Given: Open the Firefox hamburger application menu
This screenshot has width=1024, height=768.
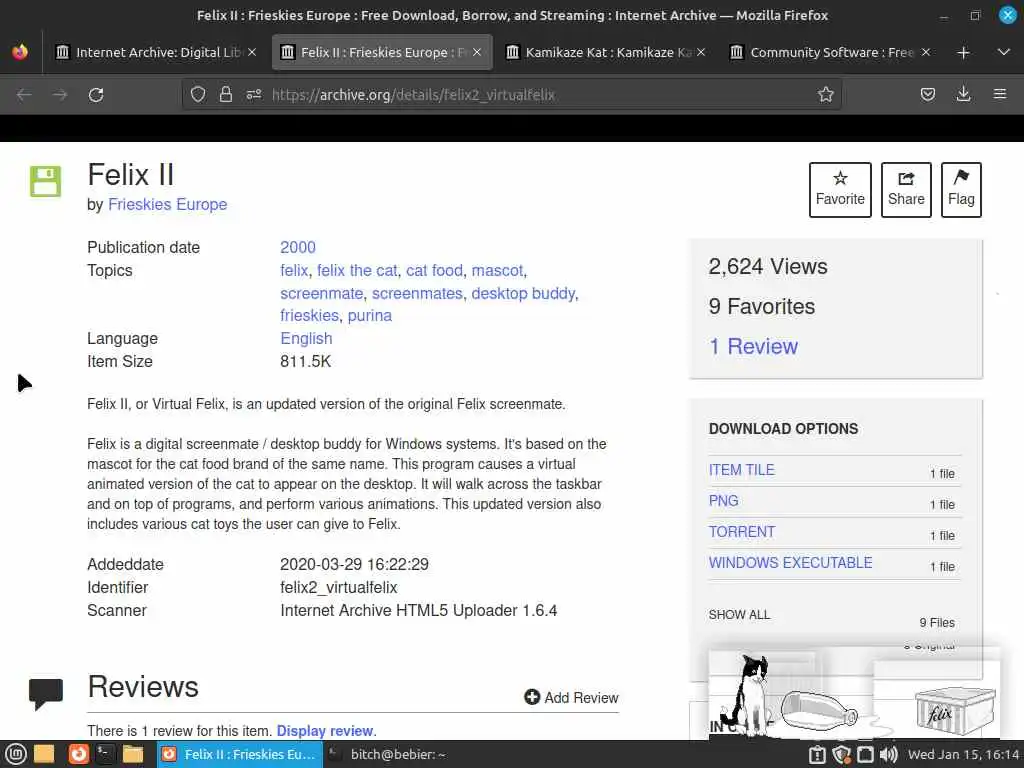Looking at the screenshot, I should (x=1000, y=95).
